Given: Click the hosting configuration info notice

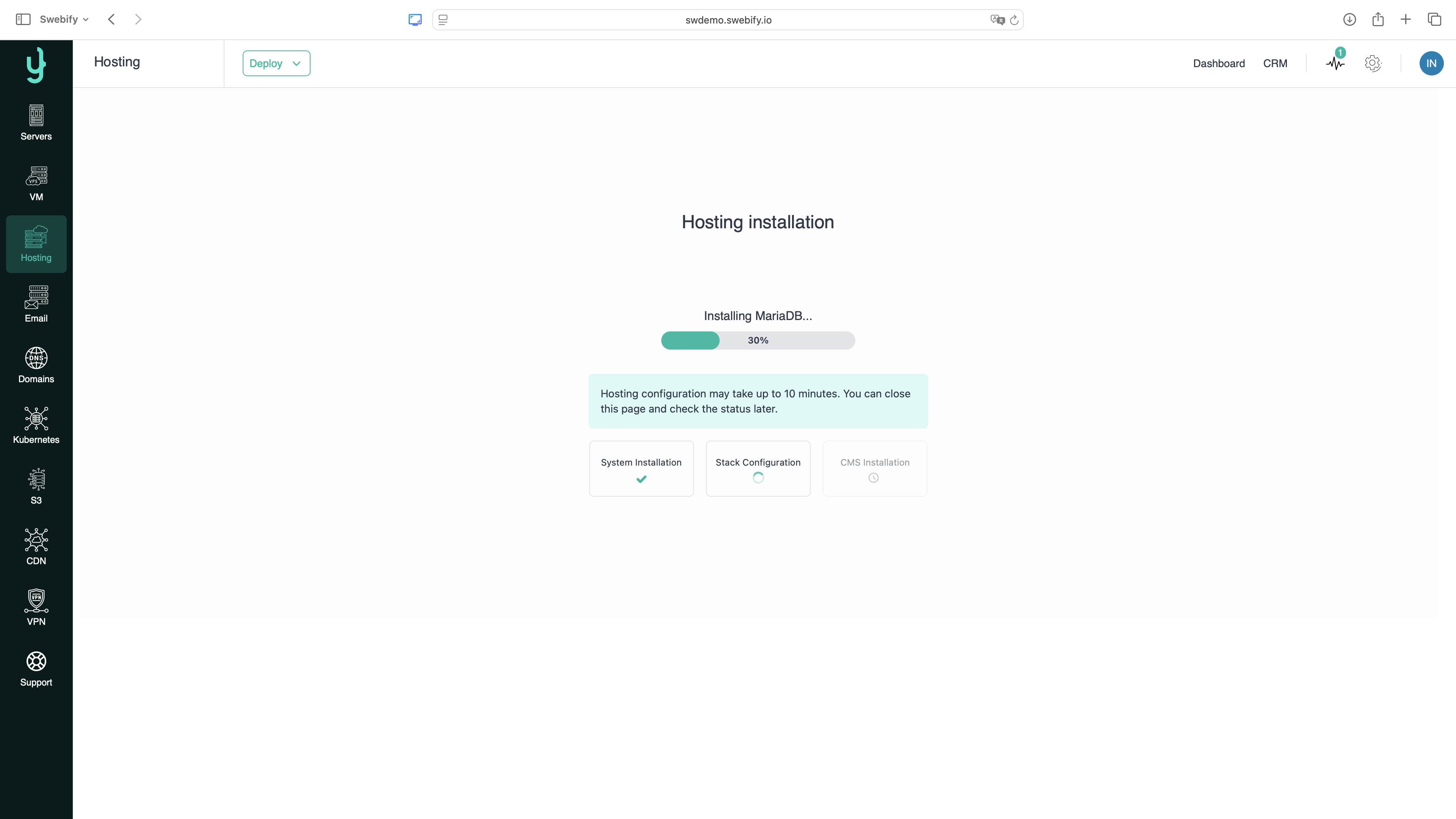Looking at the screenshot, I should click(758, 401).
